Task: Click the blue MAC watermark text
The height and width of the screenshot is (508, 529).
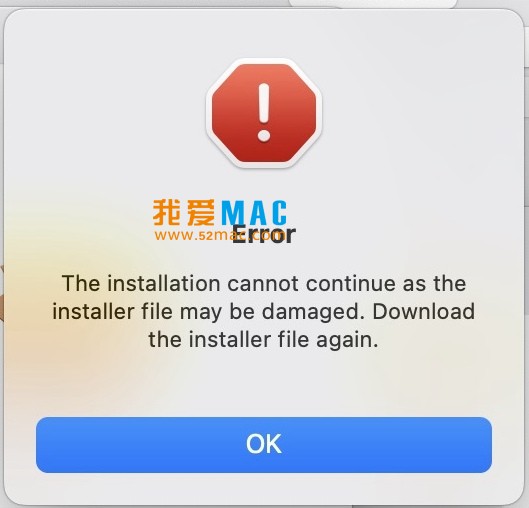Action: tap(254, 213)
